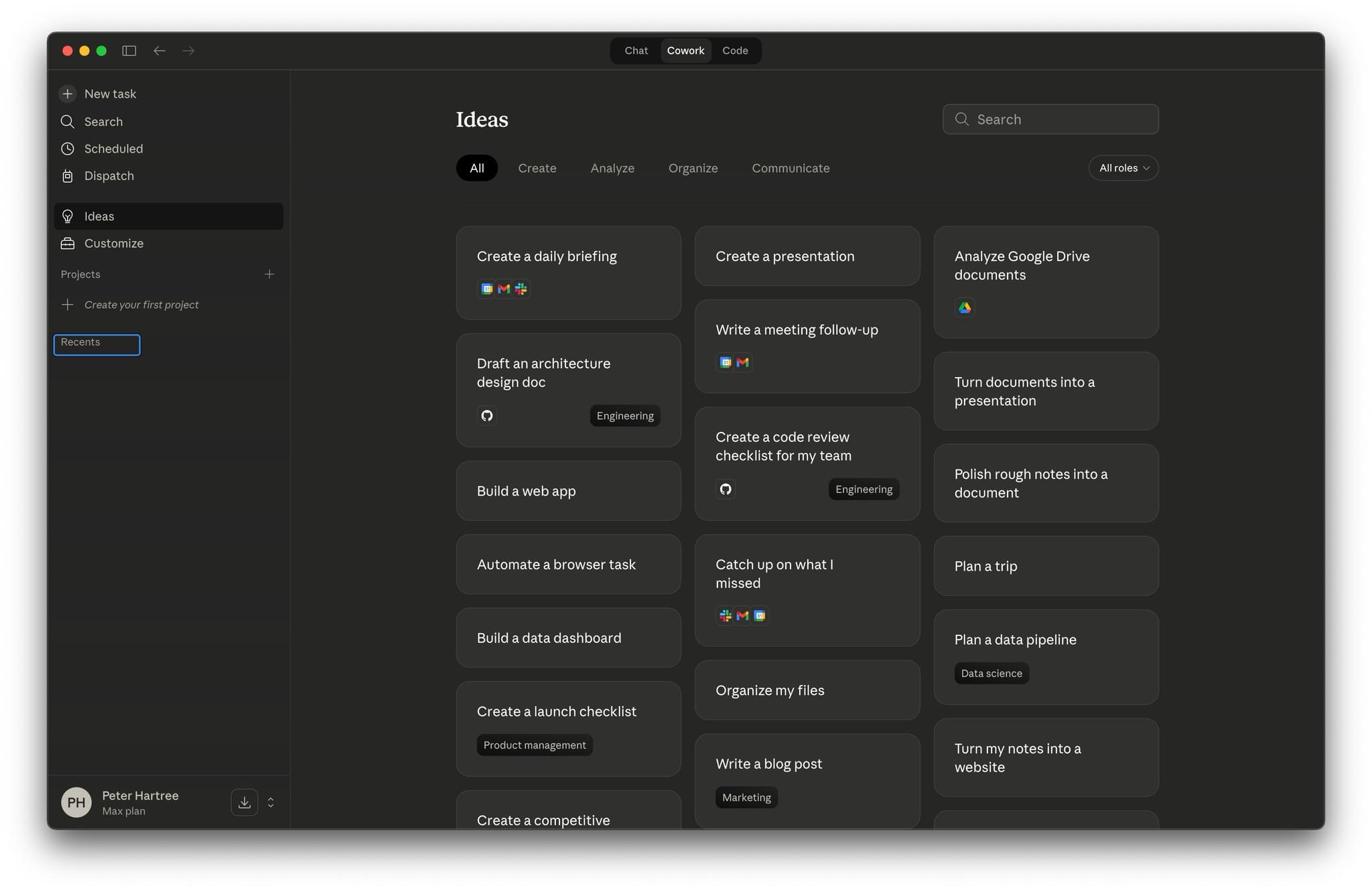The image size is (1372, 892).
Task: Click Engineering tag on code review card
Action: [x=864, y=490]
